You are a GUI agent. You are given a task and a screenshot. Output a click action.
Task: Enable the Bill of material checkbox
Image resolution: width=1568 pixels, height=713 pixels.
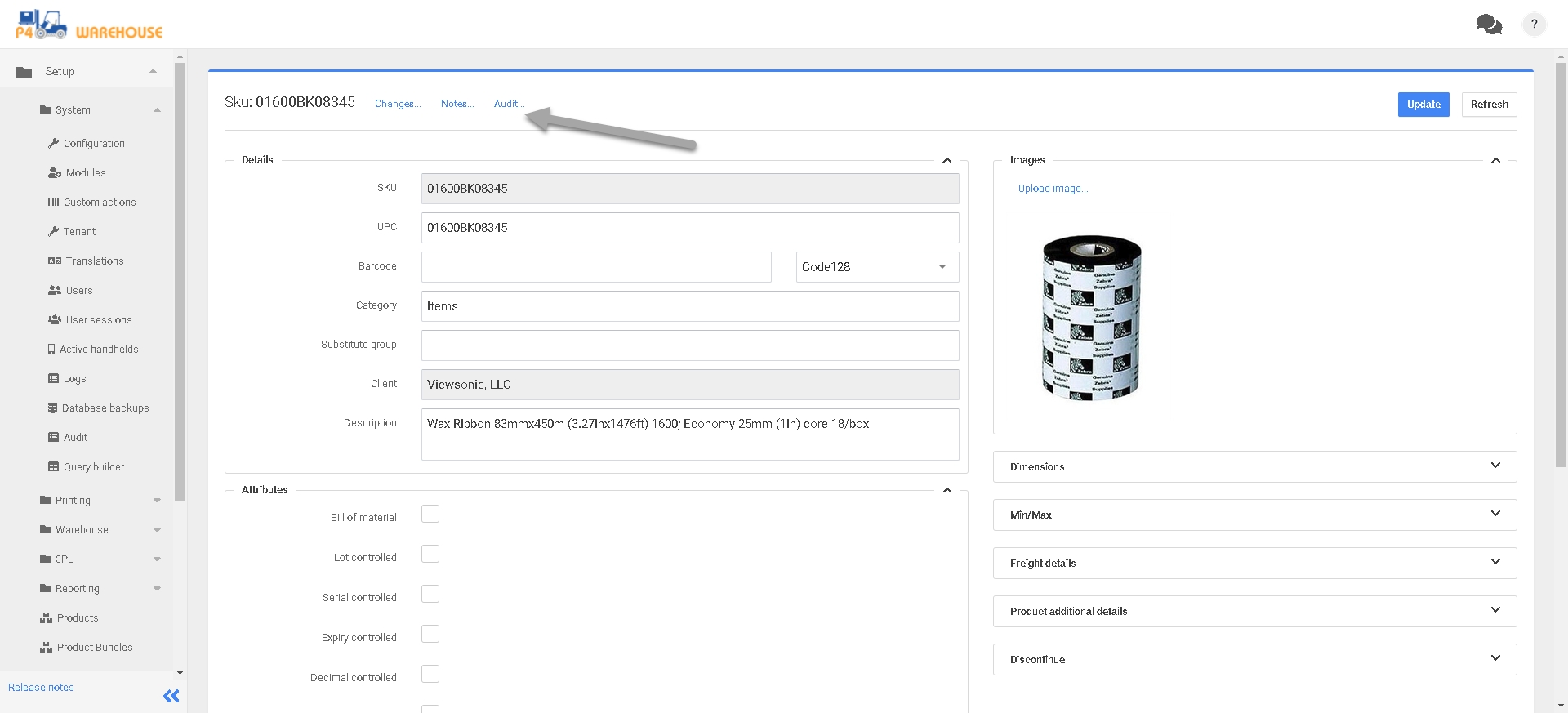(430, 514)
